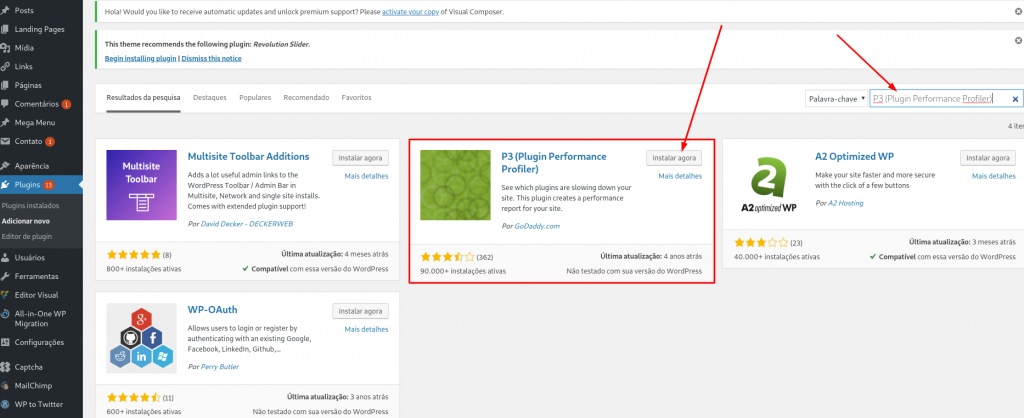Select the Resultados da pesquisa tab
This screenshot has width=1024, height=418.
144,97
